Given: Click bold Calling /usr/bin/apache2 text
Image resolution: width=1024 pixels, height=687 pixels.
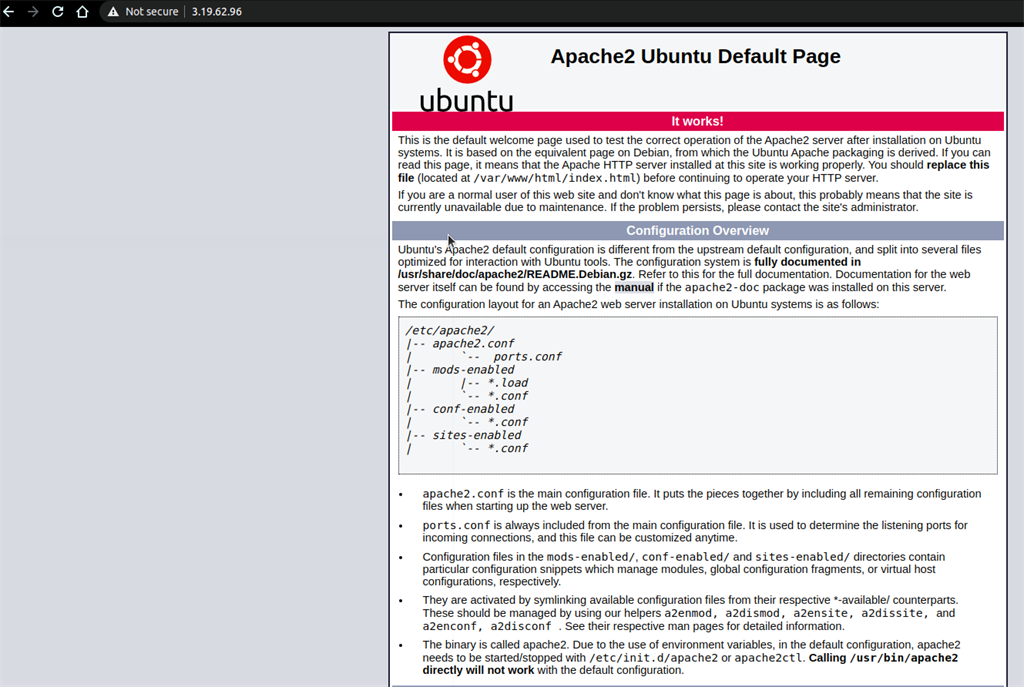Looking at the screenshot, I should 883,658.
